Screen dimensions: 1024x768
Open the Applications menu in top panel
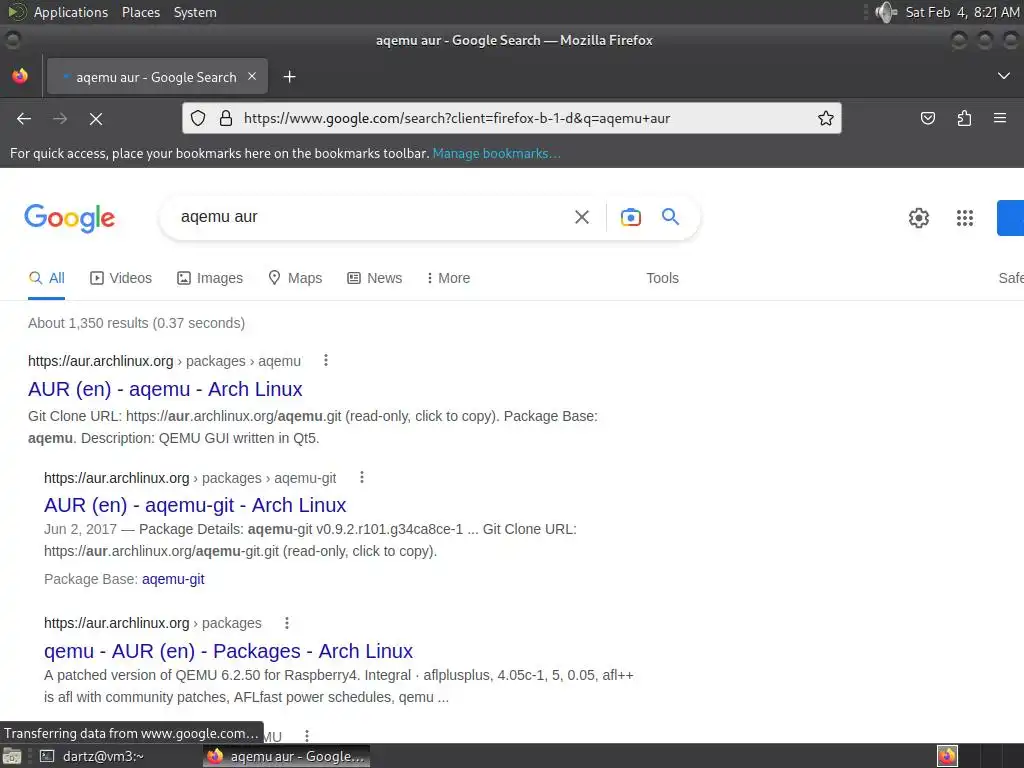click(71, 12)
